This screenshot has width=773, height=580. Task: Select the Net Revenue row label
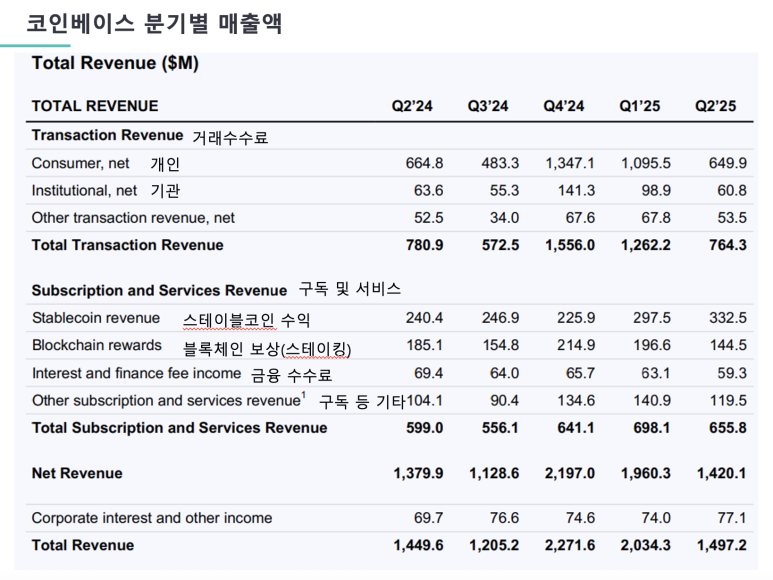pos(77,473)
